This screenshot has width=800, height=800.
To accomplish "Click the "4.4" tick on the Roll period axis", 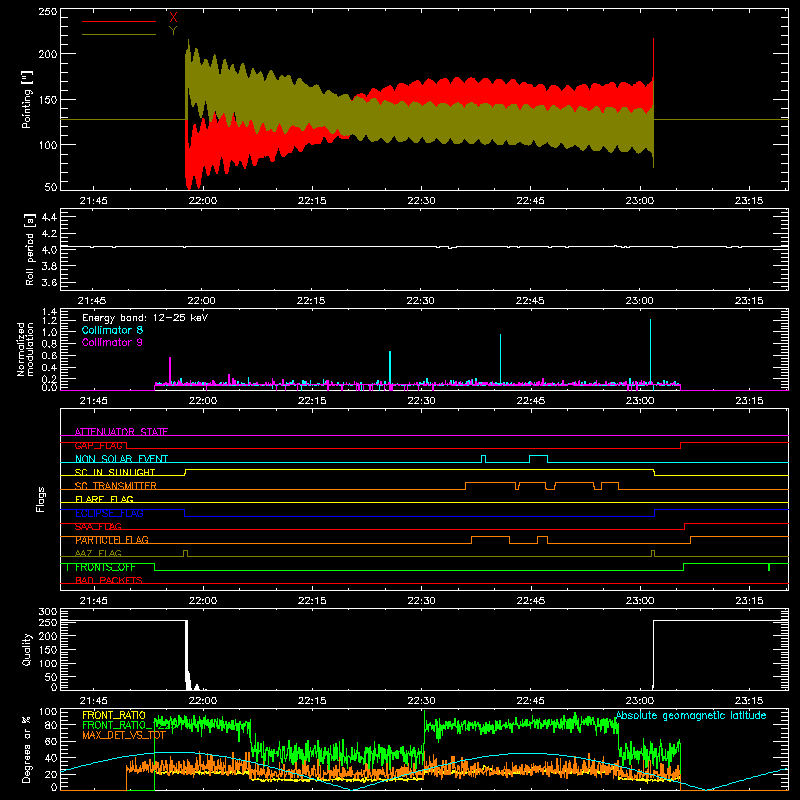I will (49, 217).
